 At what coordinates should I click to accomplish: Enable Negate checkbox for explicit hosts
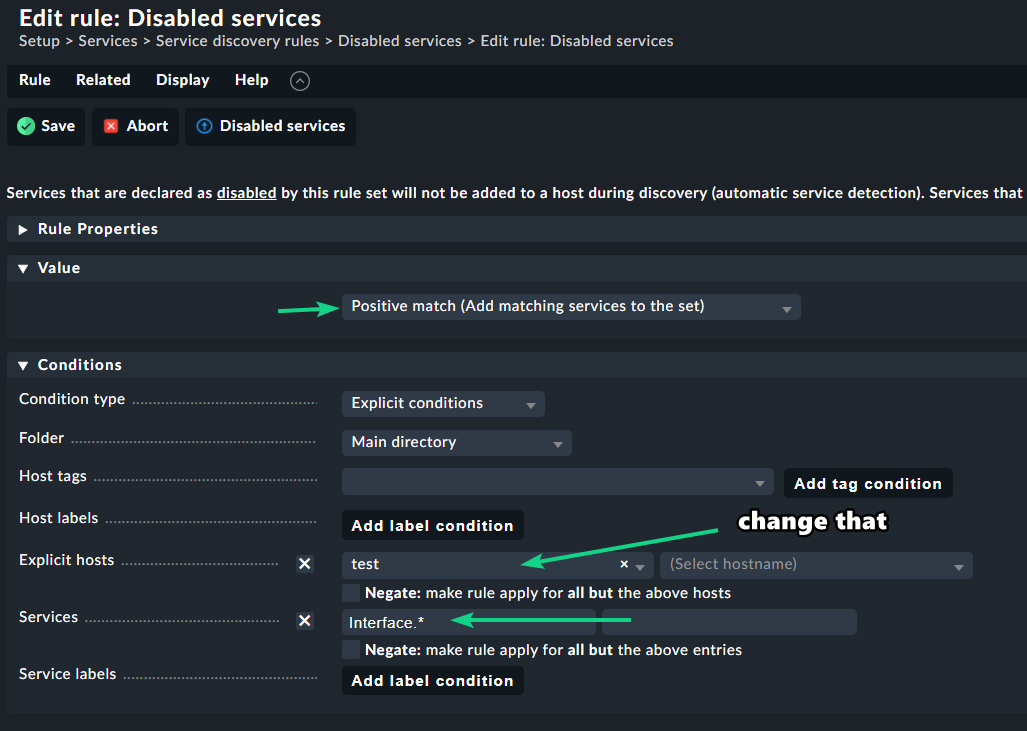tap(351, 593)
